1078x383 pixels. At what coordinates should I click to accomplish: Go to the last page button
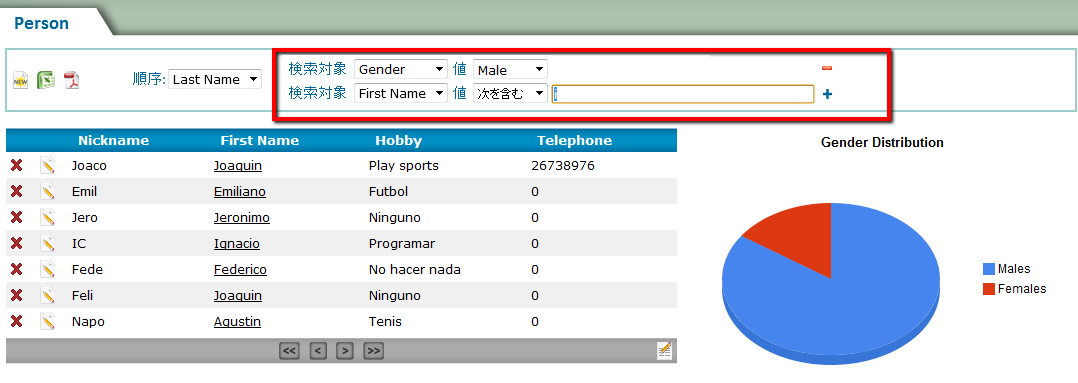(373, 351)
